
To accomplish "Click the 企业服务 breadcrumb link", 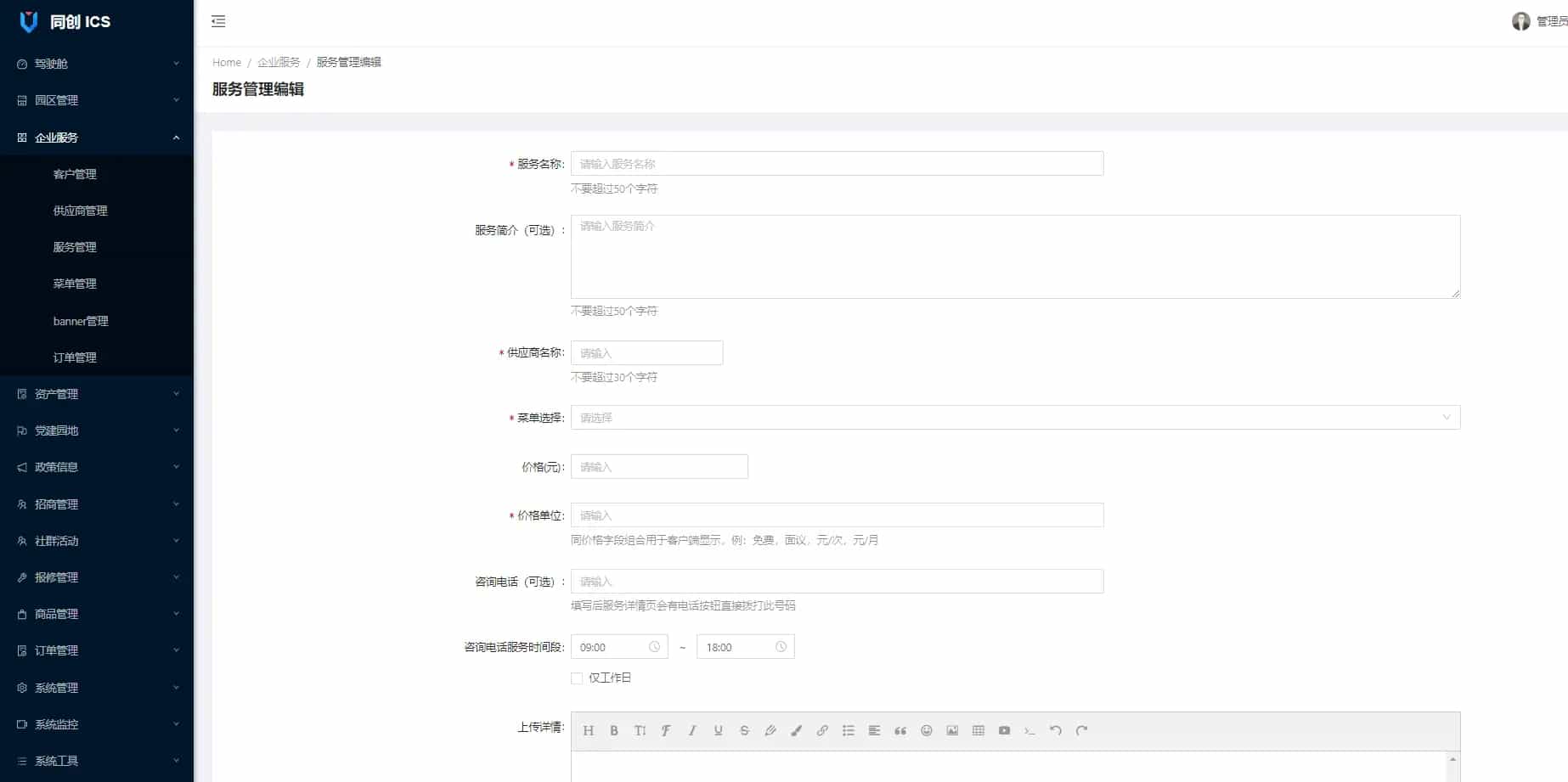I will (x=279, y=62).
